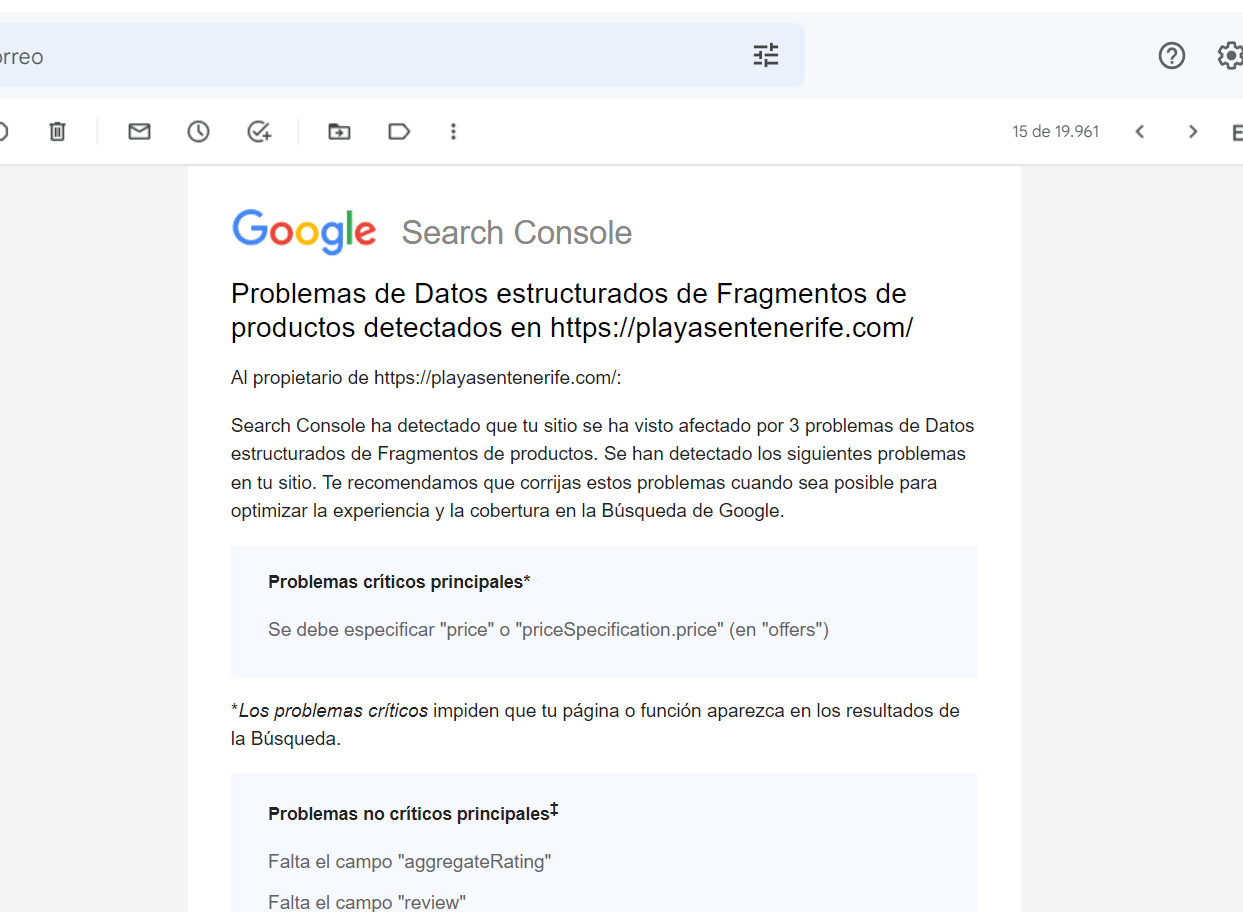The image size is (1243, 914).
Task: Select 'Problemas no críticos principales' heading
Action: point(413,813)
